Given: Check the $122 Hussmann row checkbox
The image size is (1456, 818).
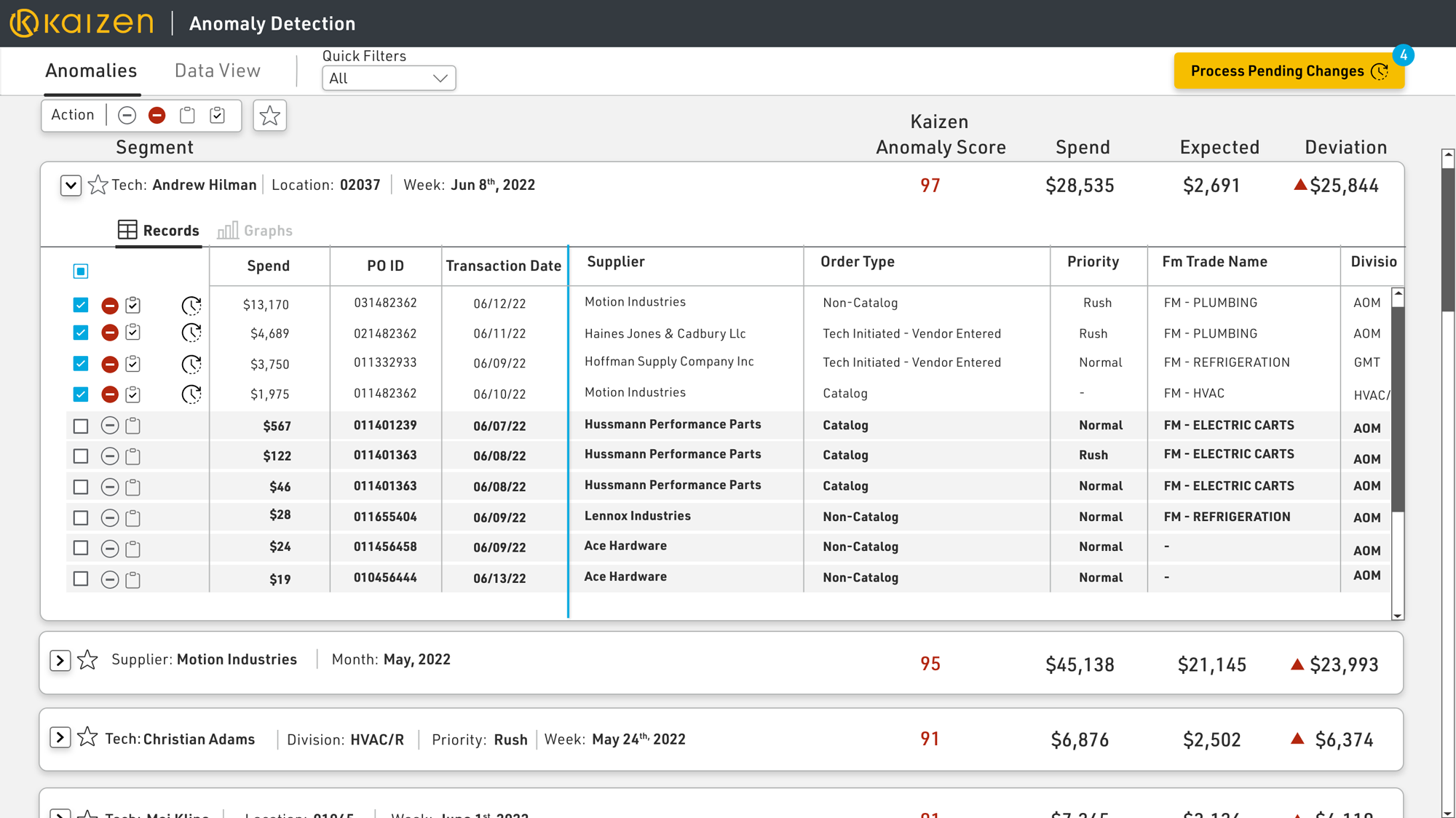Looking at the screenshot, I should pyautogui.click(x=81, y=456).
